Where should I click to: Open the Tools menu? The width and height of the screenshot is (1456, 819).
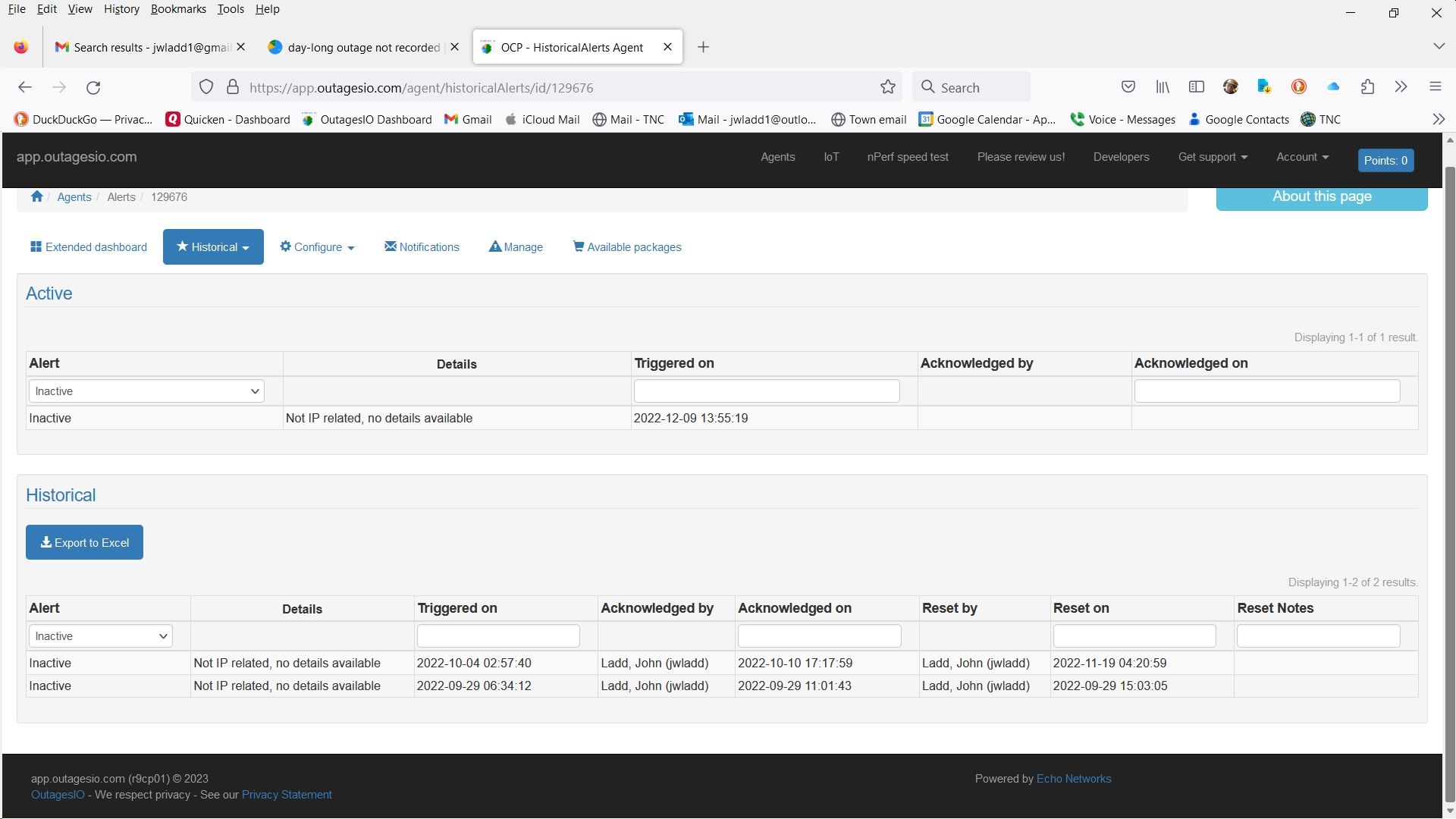[231, 9]
